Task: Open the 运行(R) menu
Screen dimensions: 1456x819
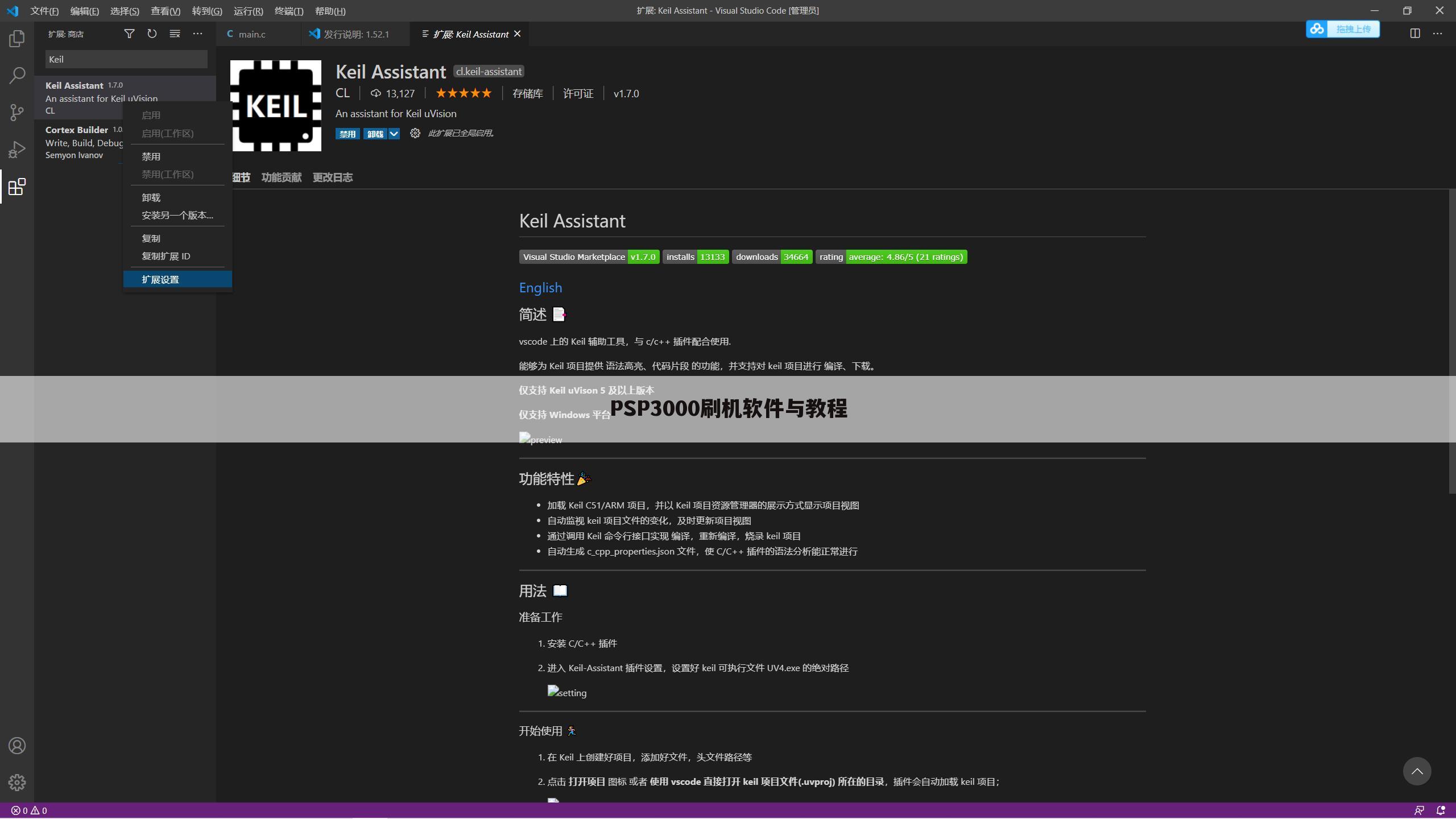Action: (x=249, y=11)
